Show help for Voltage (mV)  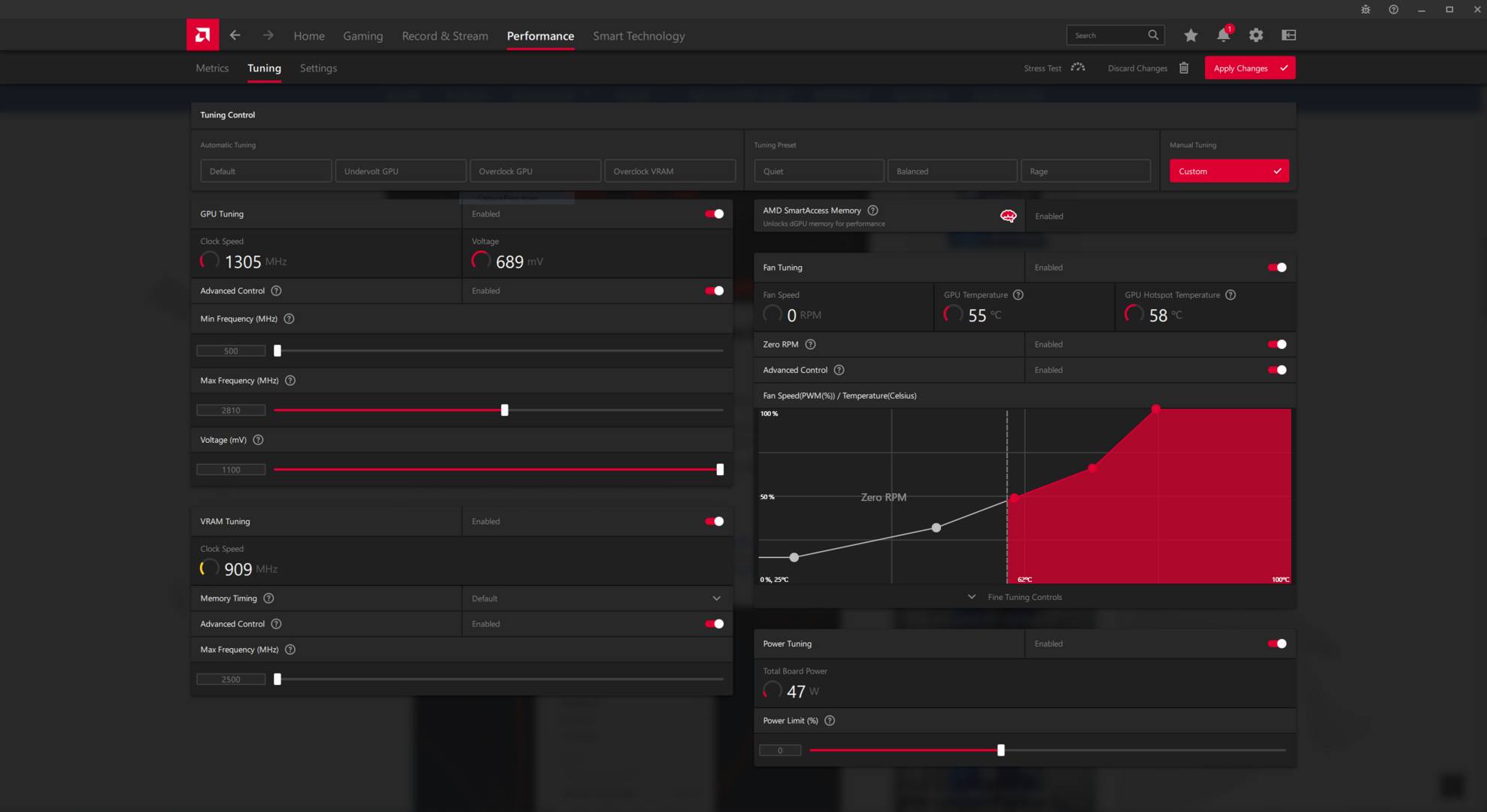pos(258,440)
